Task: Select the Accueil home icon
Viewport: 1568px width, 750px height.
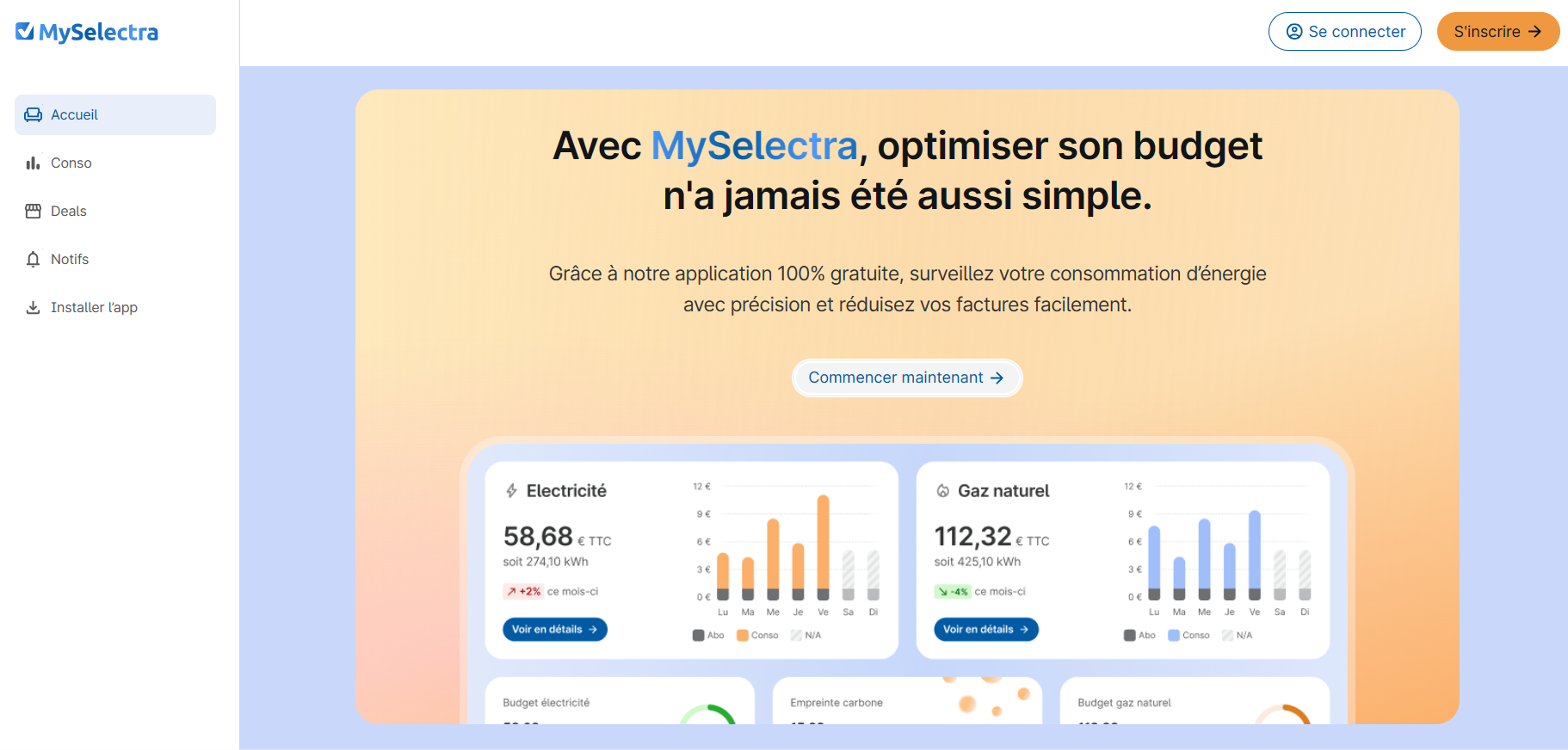Action: coord(33,114)
